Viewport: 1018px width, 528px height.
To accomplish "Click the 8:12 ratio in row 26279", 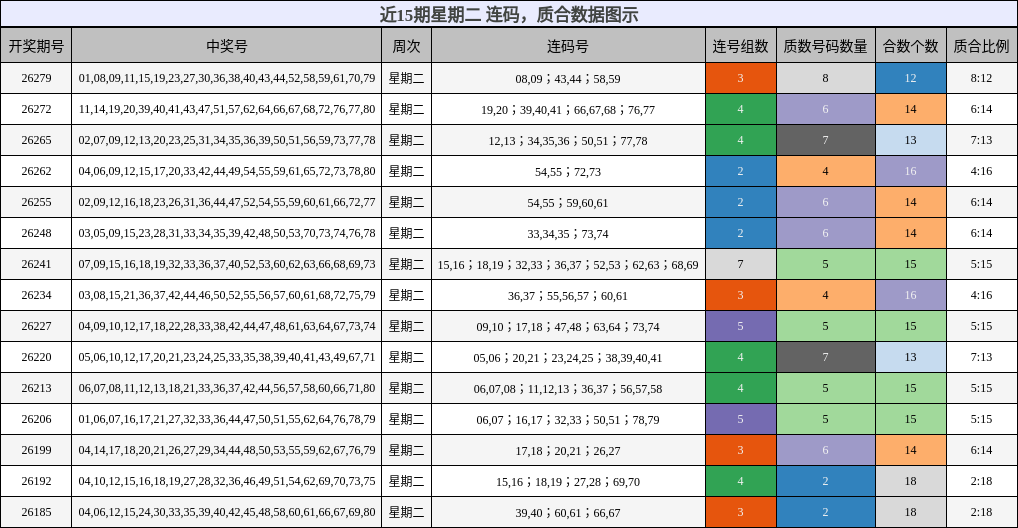I will (x=982, y=78).
